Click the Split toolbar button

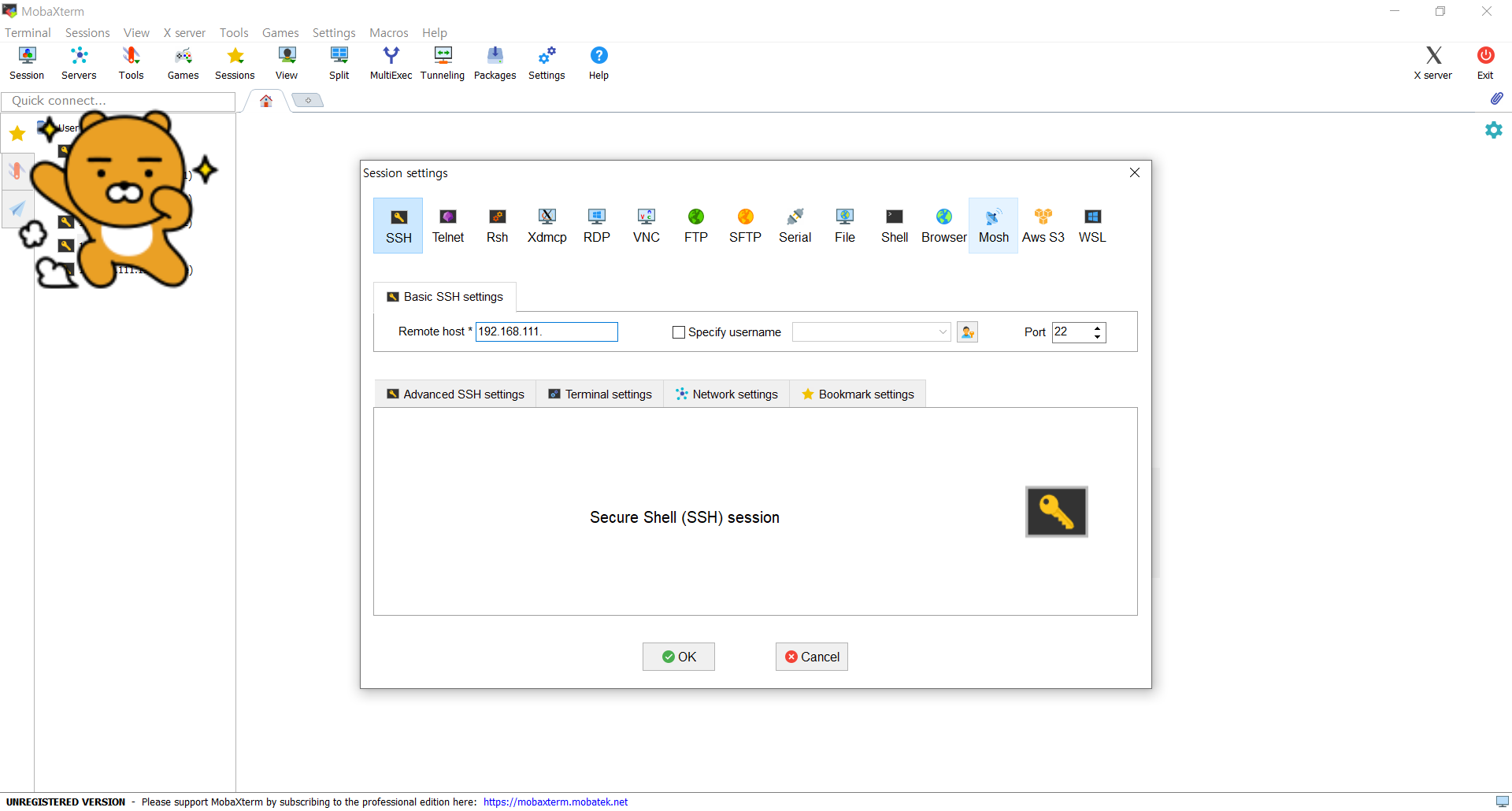coord(339,63)
